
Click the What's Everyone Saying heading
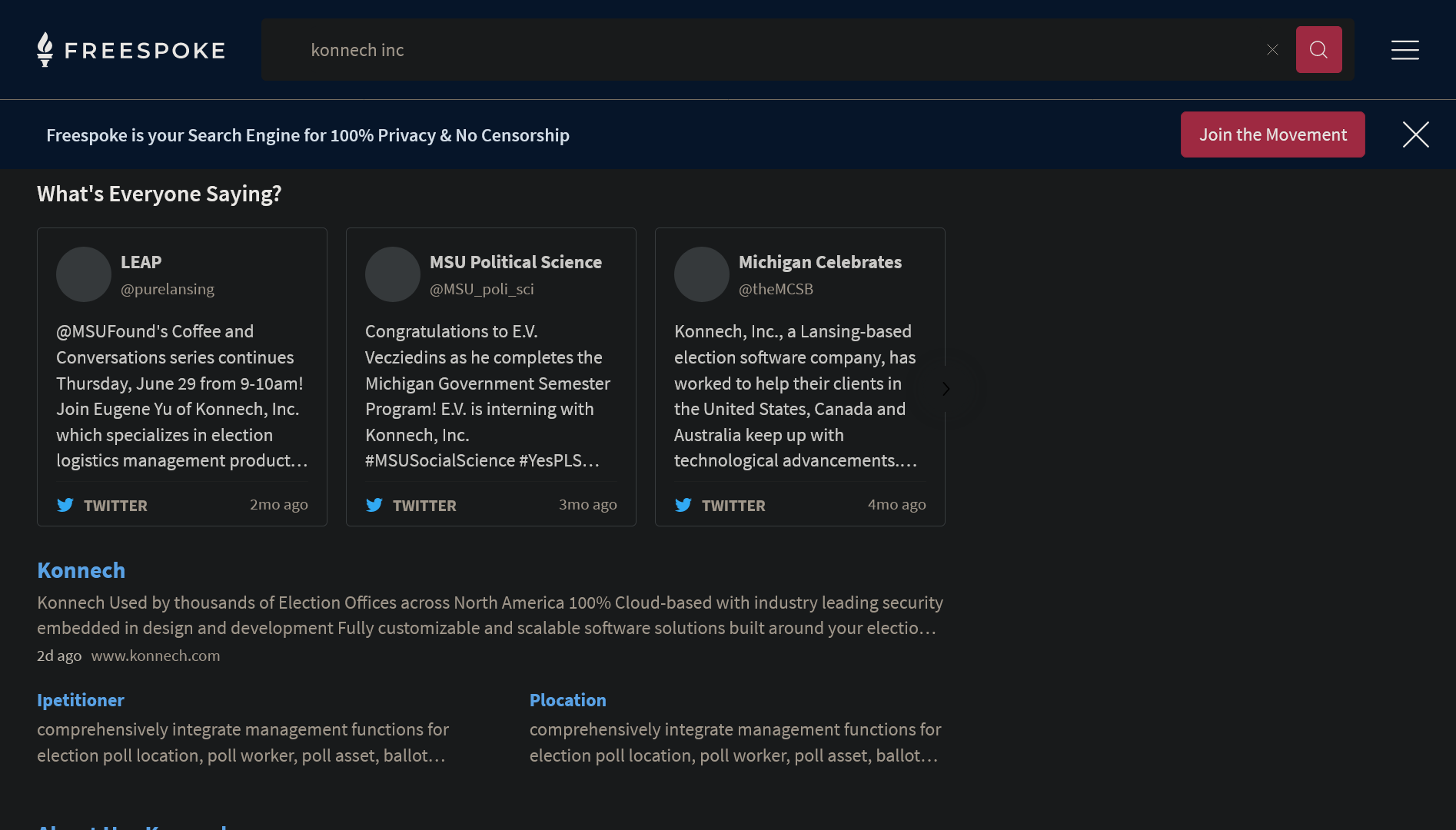click(159, 194)
